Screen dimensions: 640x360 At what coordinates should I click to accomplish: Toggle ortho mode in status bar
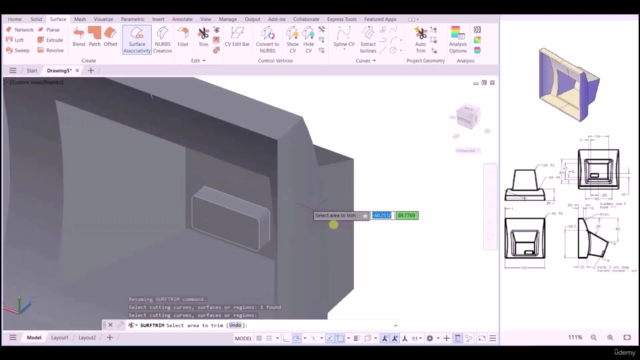[x=286, y=338]
